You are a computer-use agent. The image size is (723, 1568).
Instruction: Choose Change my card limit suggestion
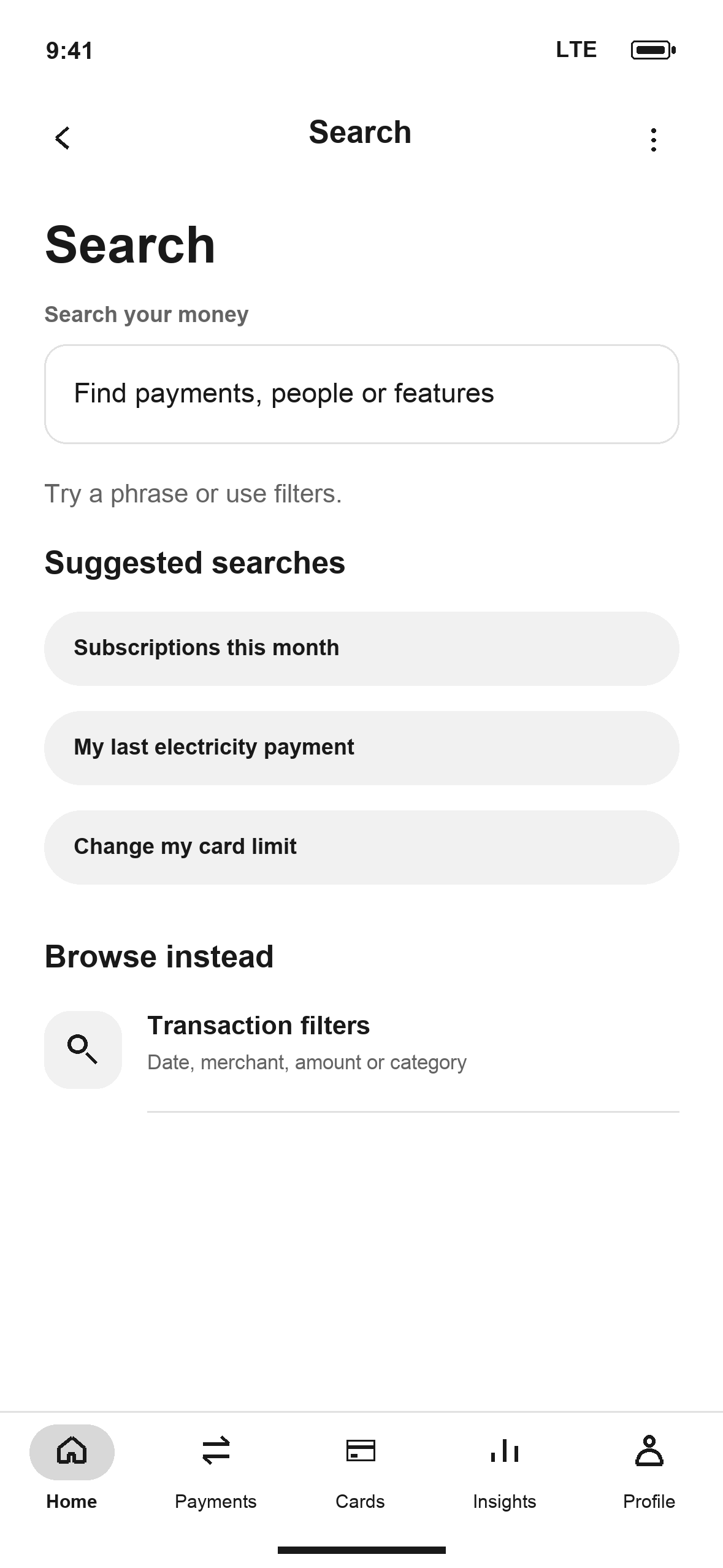[x=362, y=847]
